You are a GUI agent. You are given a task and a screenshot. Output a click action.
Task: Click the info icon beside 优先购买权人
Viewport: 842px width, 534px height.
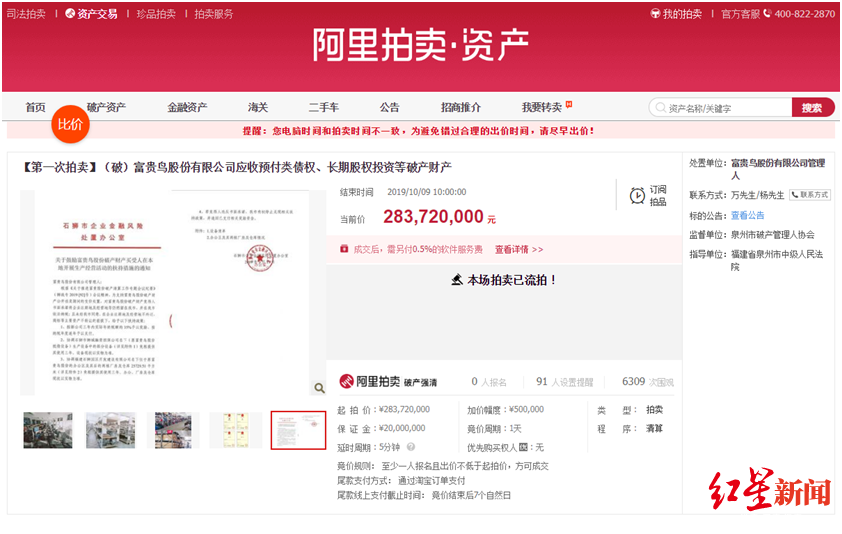(x=523, y=447)
